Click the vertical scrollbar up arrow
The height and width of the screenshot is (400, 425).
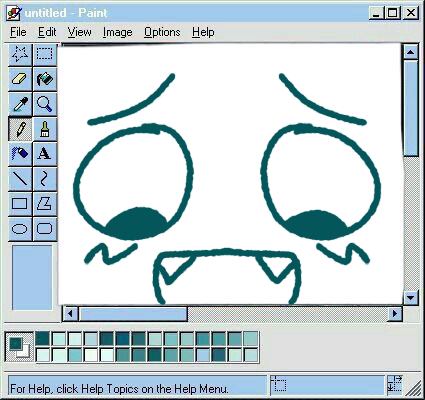coord(411,52)
